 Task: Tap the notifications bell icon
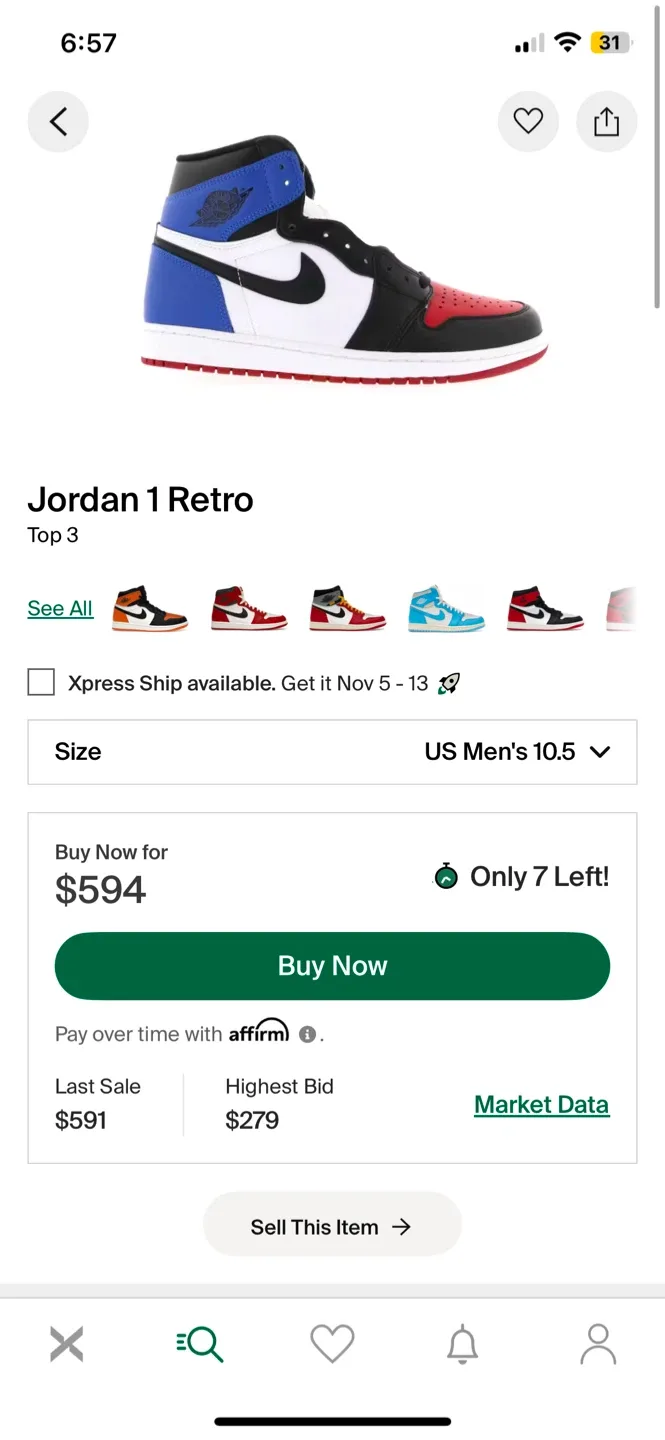pos(461,1344)
